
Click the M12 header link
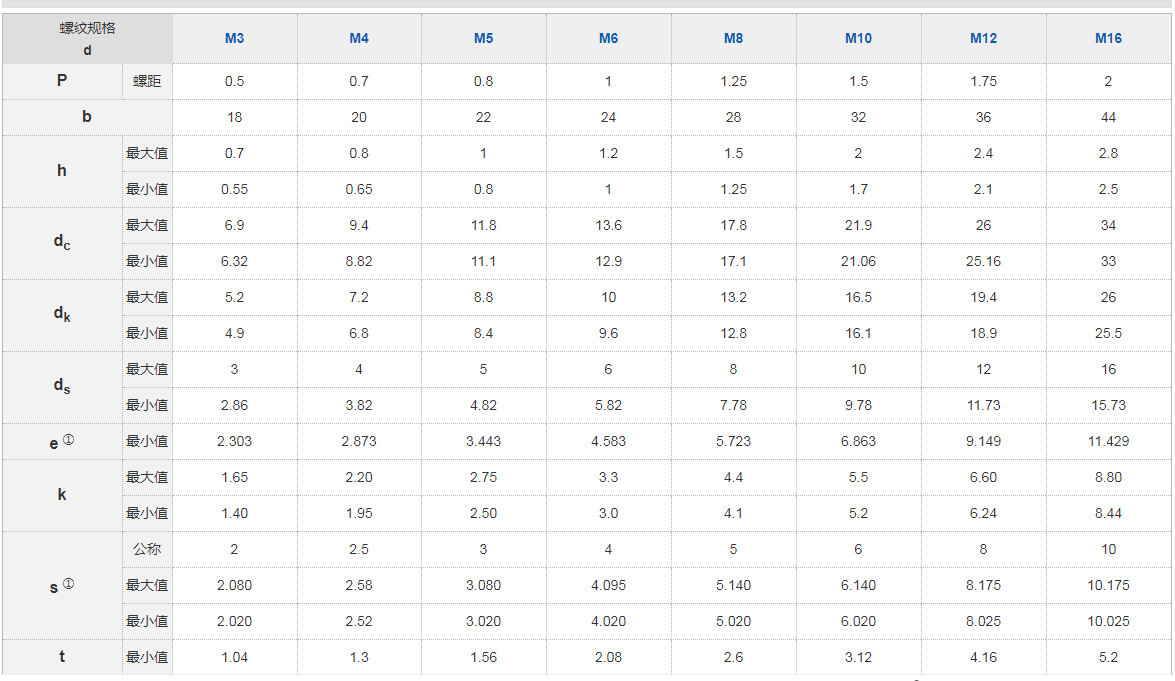tap(983, 38)
